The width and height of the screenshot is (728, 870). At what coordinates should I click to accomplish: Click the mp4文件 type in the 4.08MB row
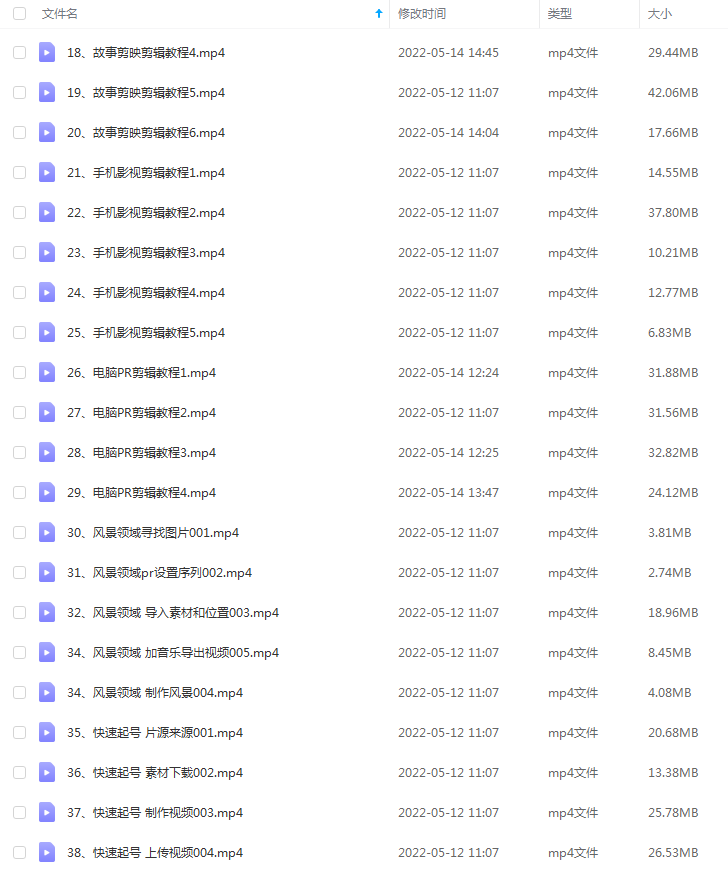coord(573,692)
